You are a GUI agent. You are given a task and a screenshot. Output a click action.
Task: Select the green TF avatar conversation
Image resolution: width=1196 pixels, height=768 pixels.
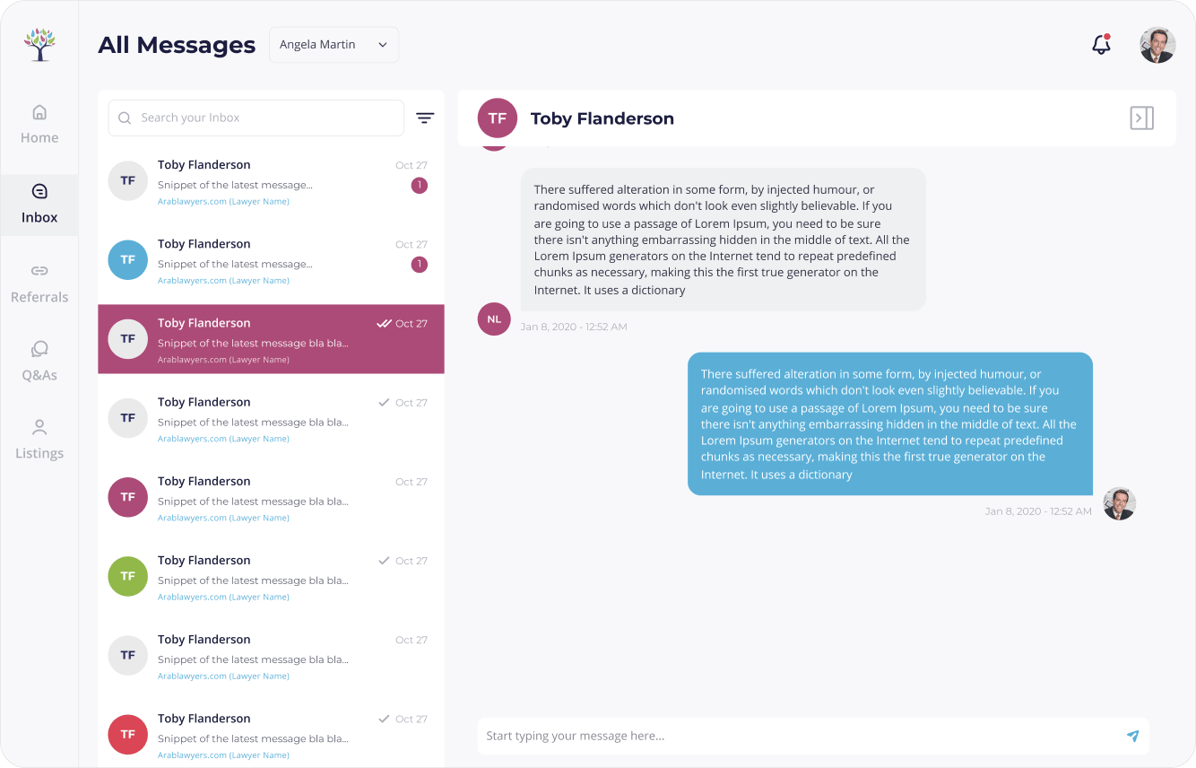pos(271,577)
